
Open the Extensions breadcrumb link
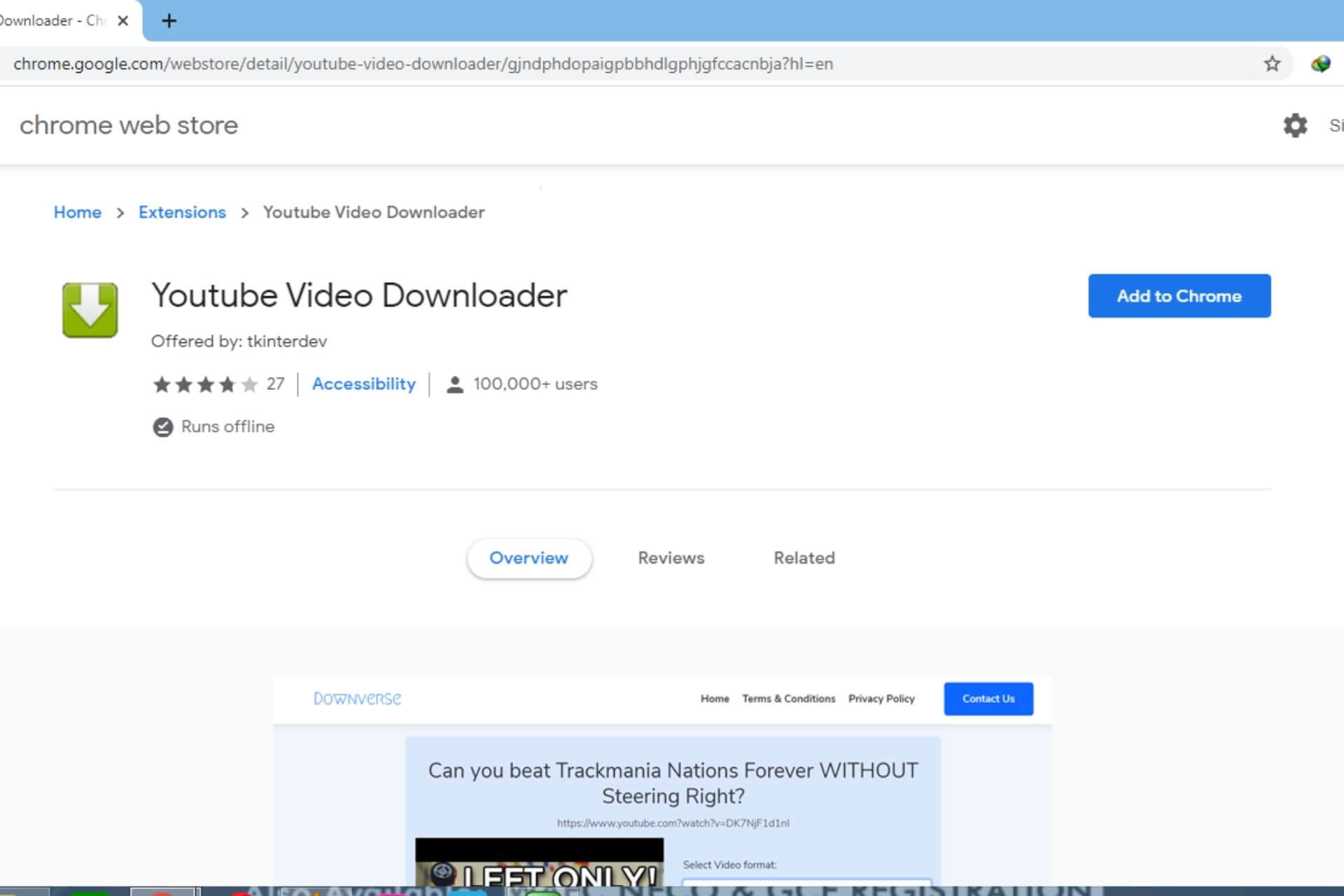182,212
